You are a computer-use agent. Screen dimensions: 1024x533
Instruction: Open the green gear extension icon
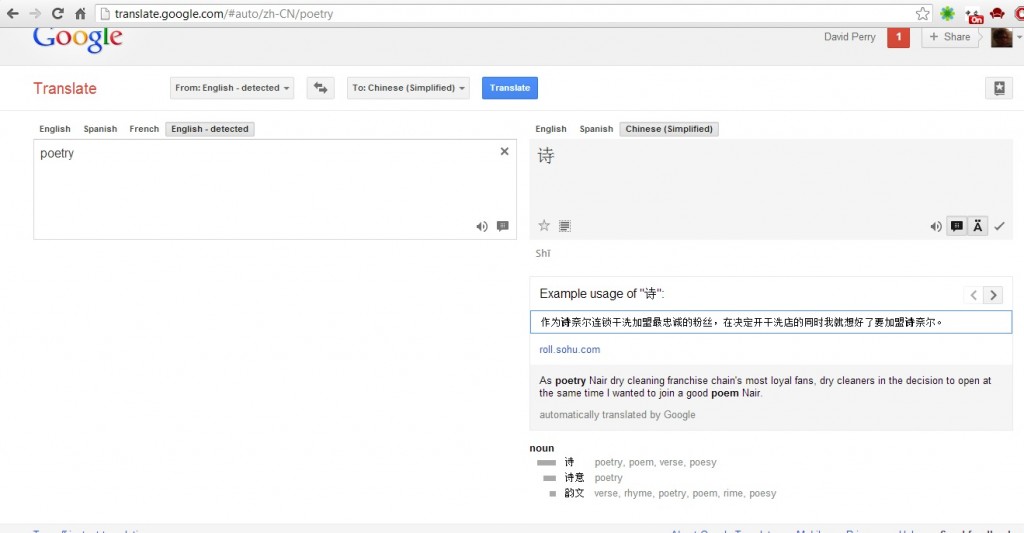[x=947, y=14]
